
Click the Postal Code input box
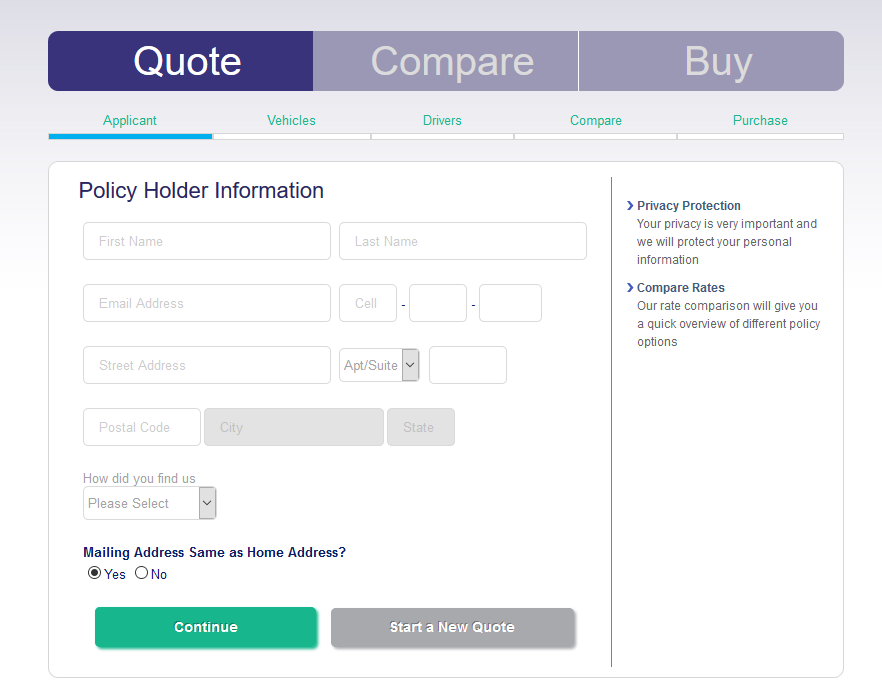[x=142, y=427]
